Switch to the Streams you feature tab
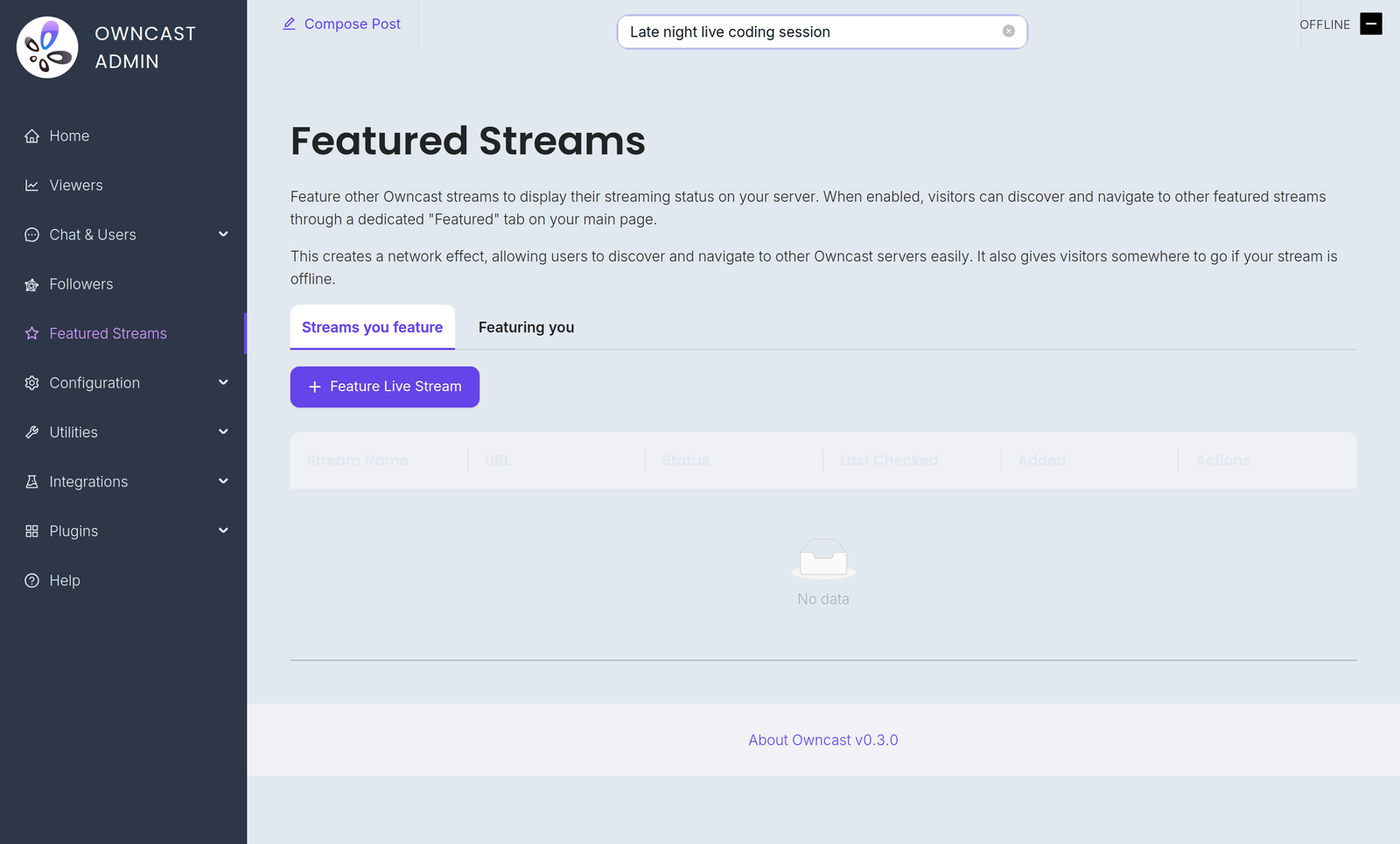Screen dimensions: 1400x844 tap(372, 327)
